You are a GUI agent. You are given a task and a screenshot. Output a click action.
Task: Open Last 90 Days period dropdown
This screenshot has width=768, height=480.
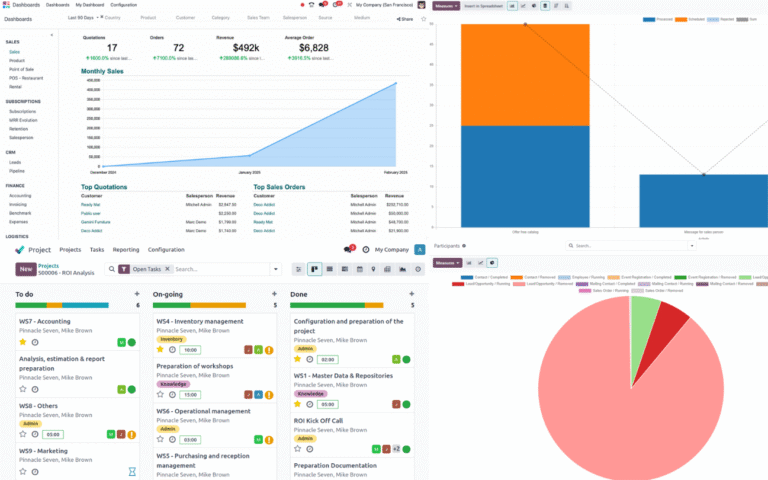(x=82, y=18)
